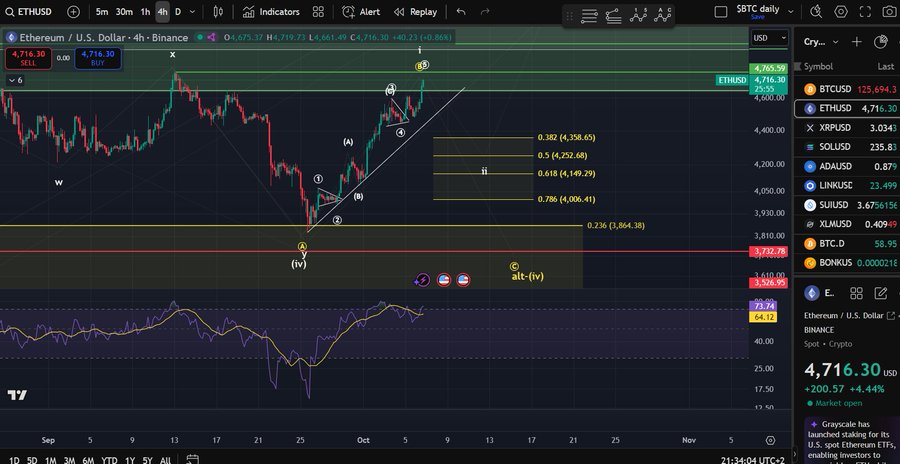
Task: Select the Fib retracement drawing tool
Action: [x=614, y=16]
